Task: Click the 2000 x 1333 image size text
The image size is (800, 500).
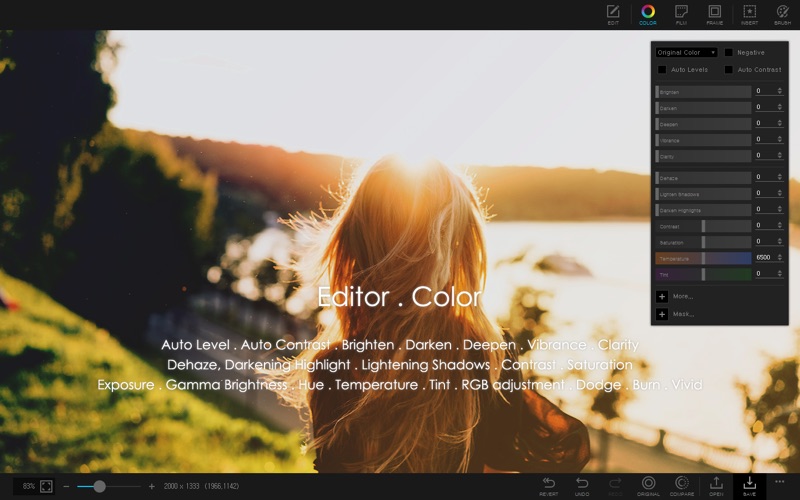Action: 181,486
